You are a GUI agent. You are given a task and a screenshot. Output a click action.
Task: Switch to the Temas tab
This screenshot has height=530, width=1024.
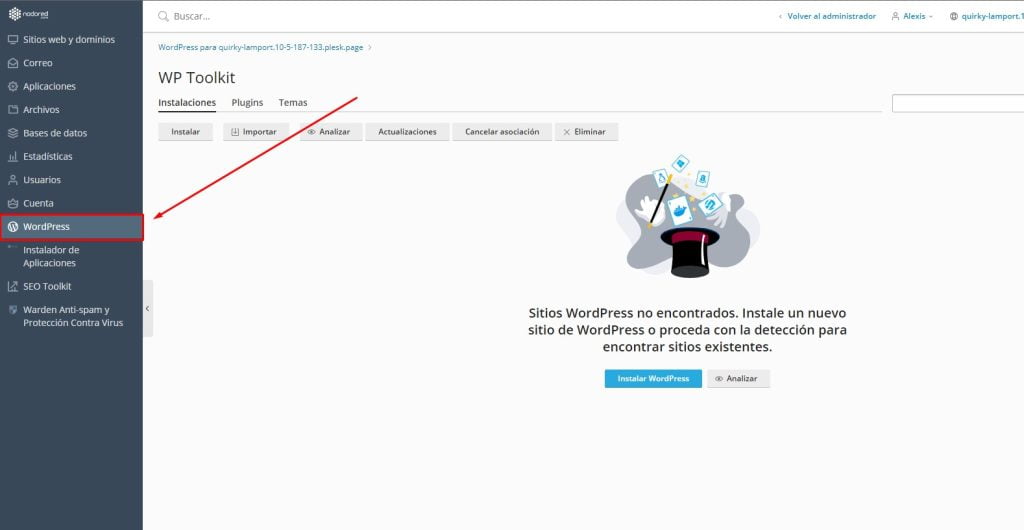point(293,103)
